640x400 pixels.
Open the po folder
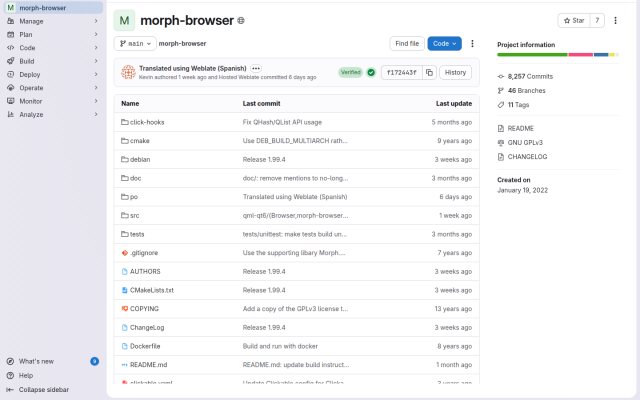point(134,197)
